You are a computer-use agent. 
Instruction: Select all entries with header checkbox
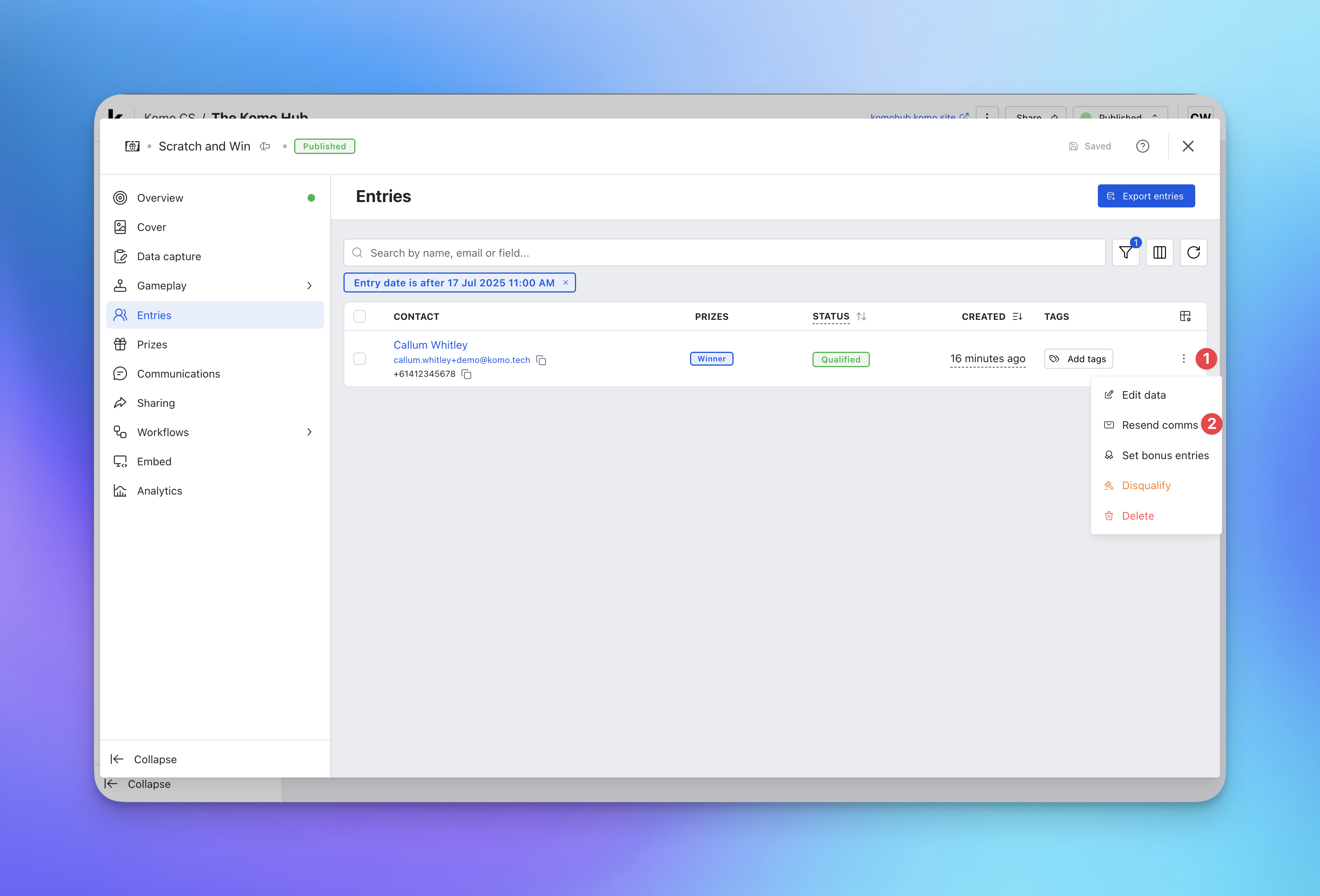coord(360,316)
